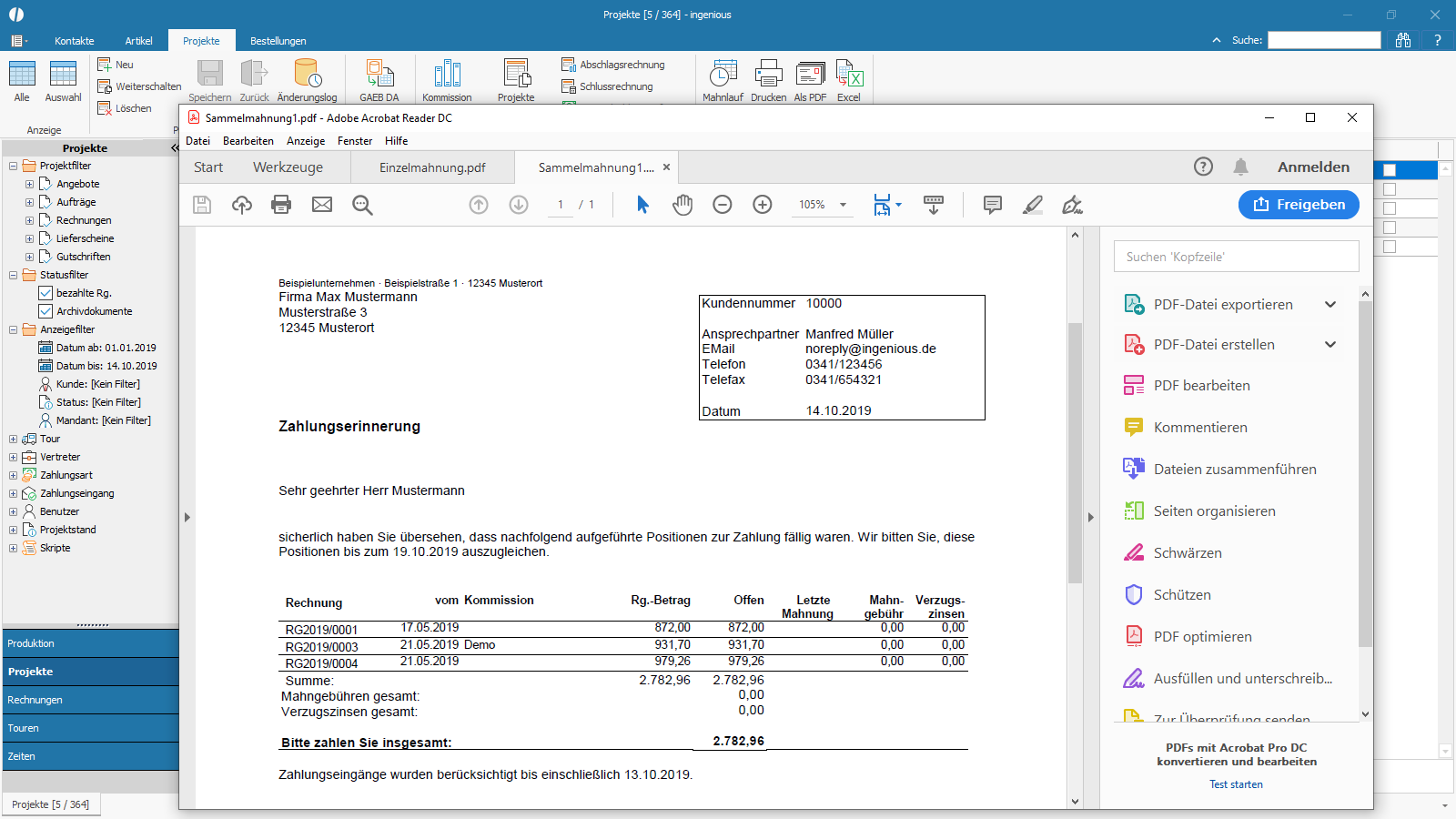
Task: Toggle the topmost checkbox in the project list
Action: tap(1391, 169)
